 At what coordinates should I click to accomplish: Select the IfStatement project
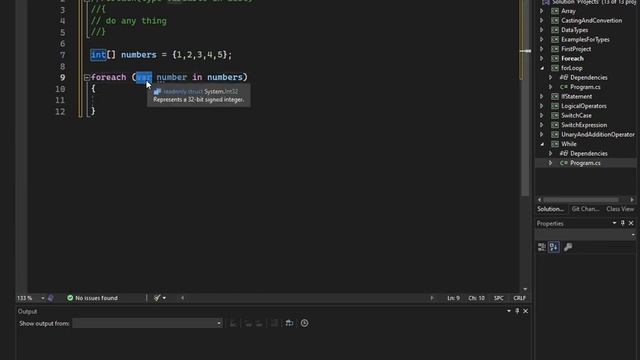pyautogui.click(x=576, y=96)
